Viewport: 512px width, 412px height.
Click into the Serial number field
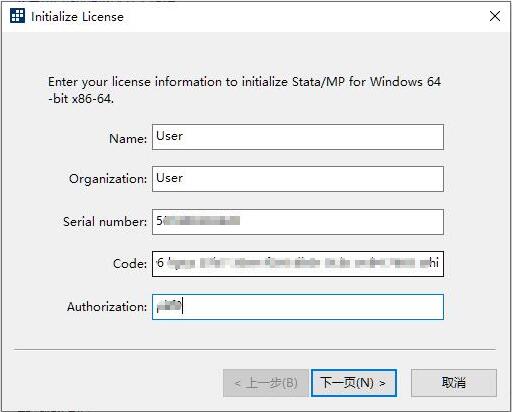[298, 222]
